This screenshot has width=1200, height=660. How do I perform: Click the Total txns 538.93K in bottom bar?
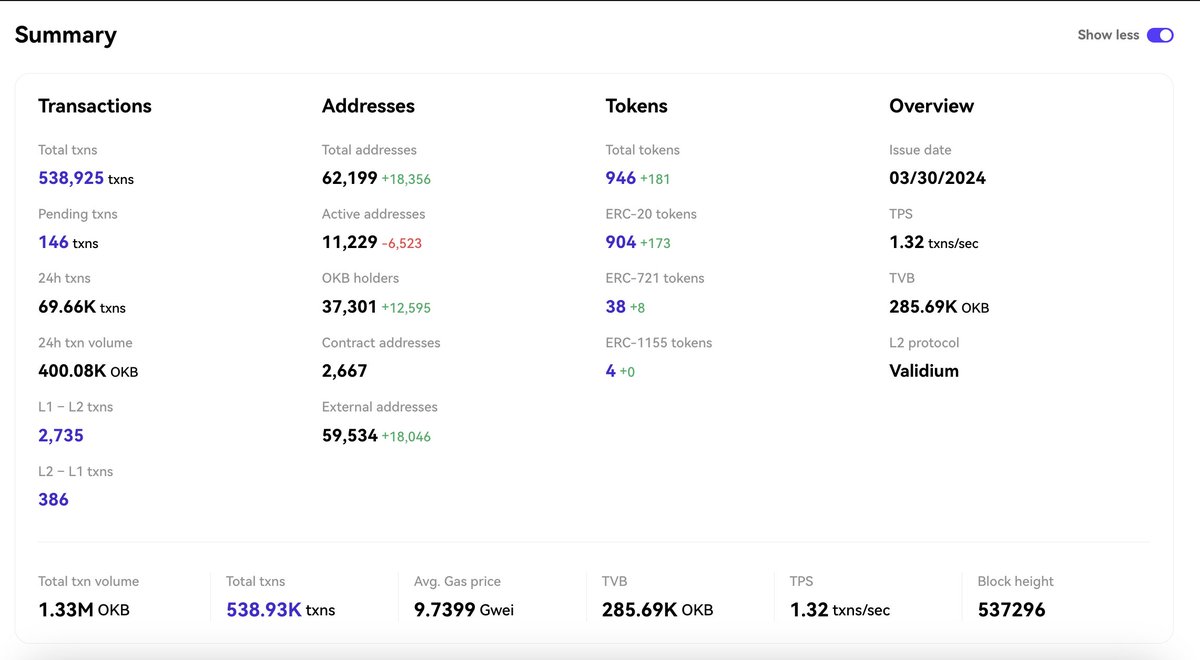[x=261, y=609]
